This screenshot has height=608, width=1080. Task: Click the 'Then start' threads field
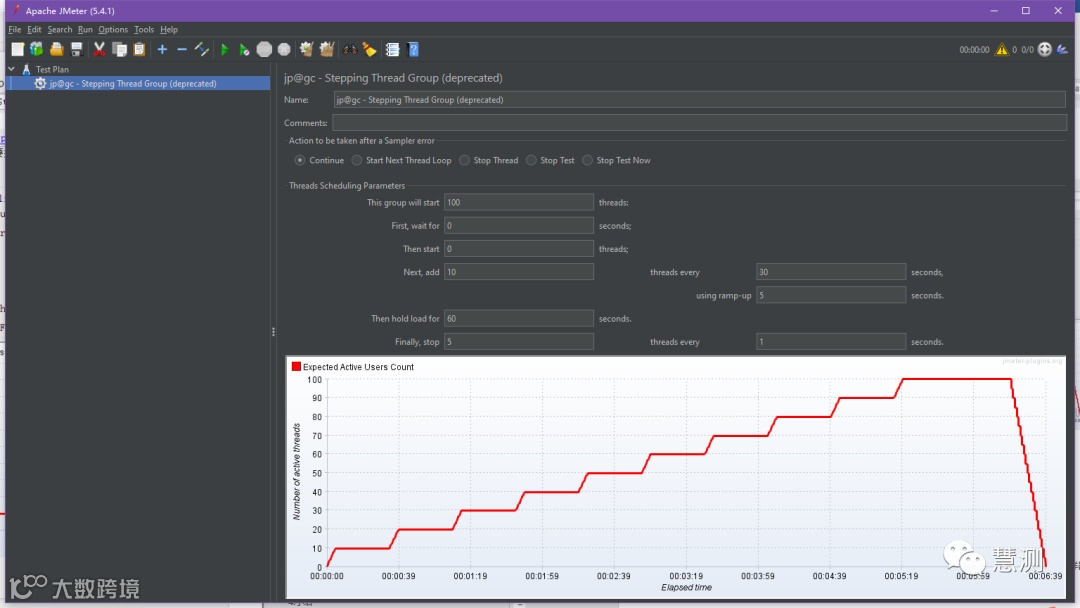(x=519, y=249)
